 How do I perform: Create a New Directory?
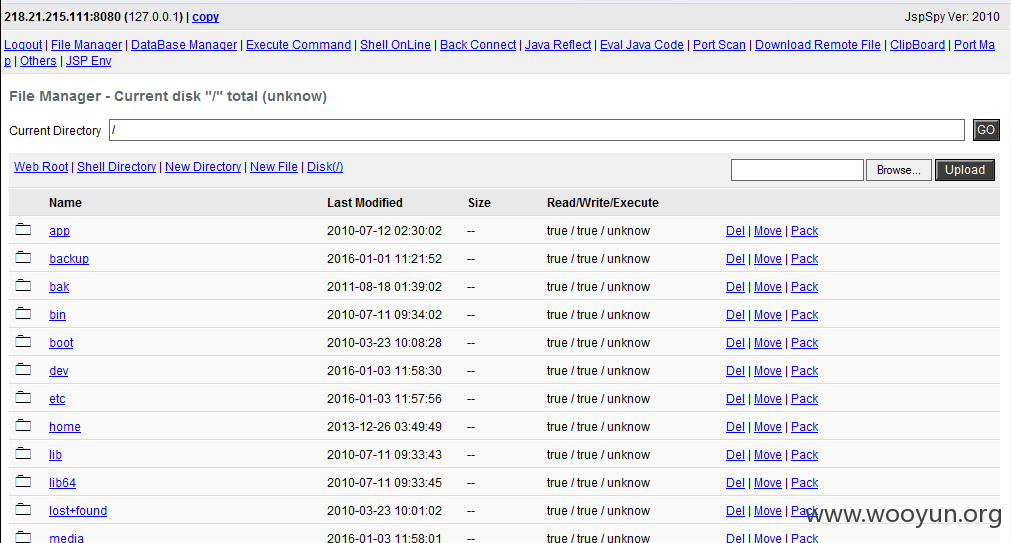coord(203,166)
